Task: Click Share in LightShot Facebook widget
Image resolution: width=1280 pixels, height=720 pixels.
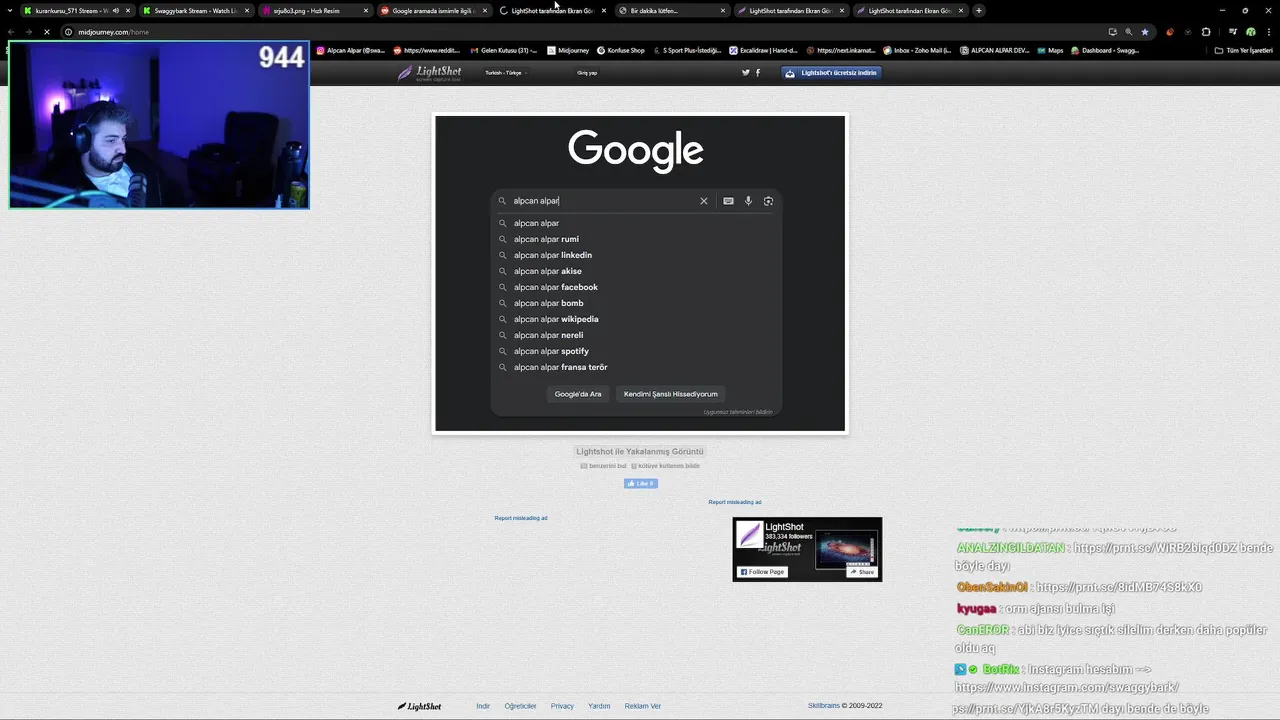Action: pos(862,572)
